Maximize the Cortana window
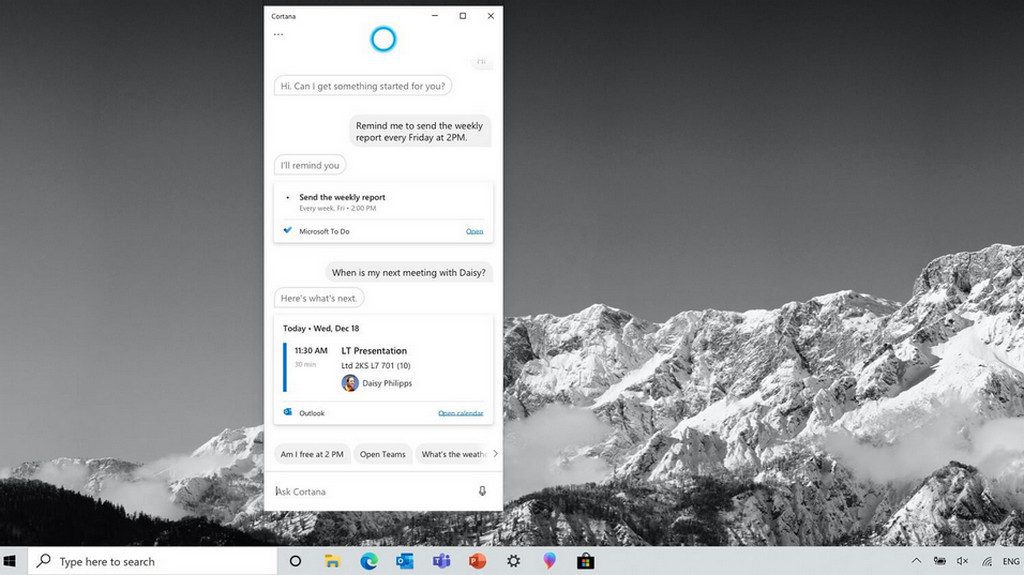Viewport: 1024px width, 575px height. tap(463, 16)
